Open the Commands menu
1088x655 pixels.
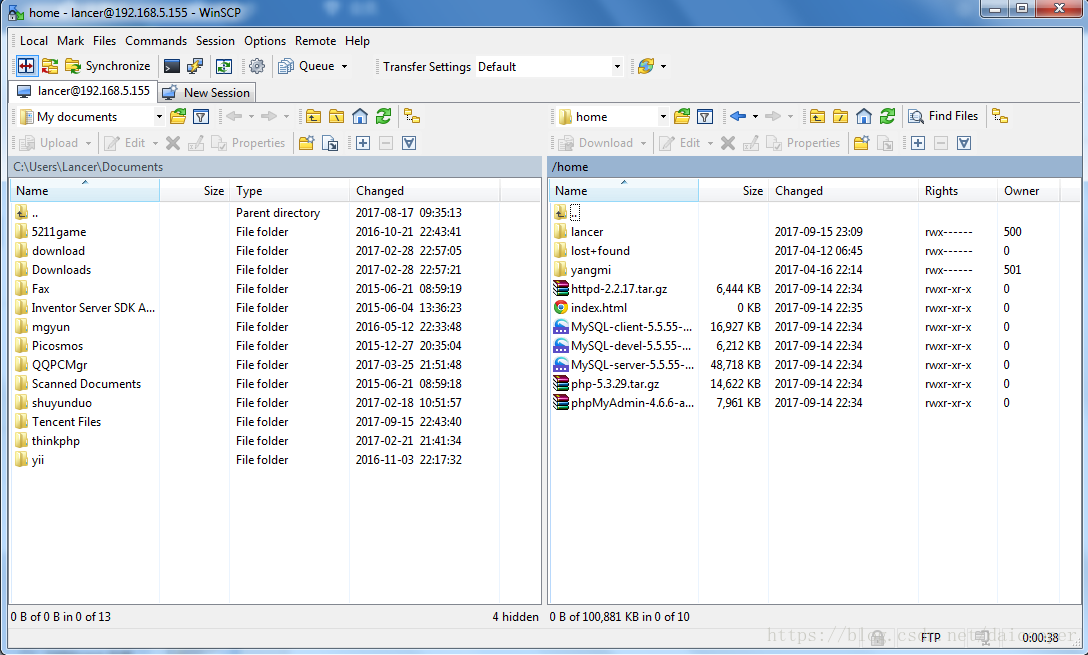tap(155, 41)
